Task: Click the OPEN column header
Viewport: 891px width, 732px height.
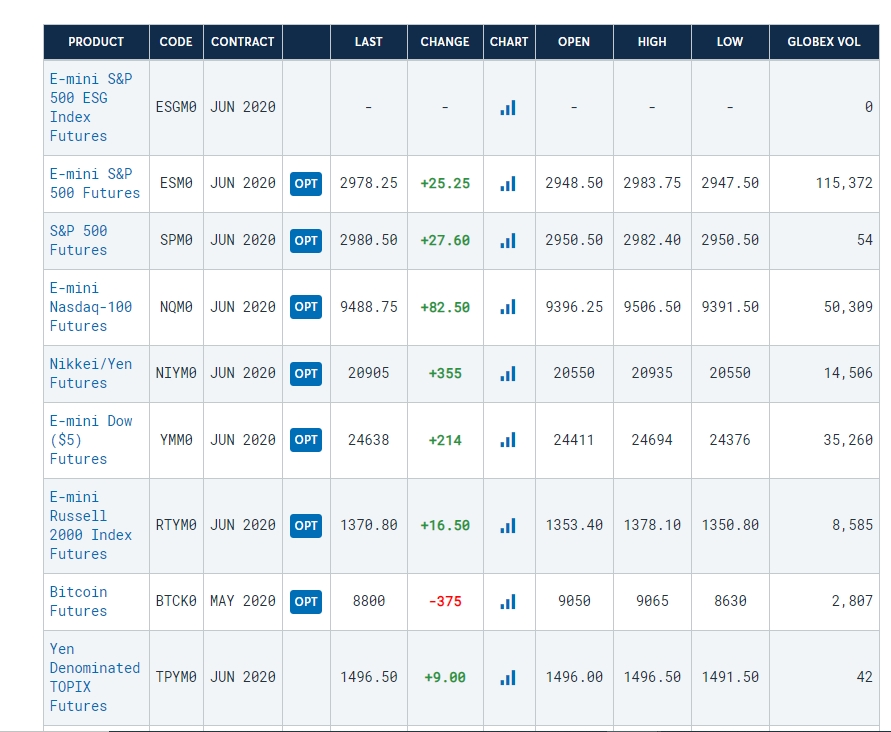Action: (574, 42)
